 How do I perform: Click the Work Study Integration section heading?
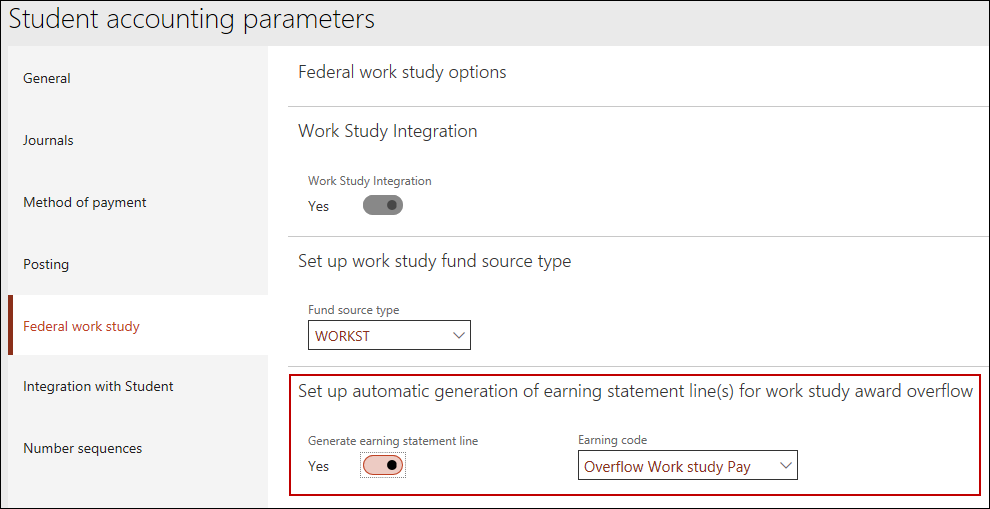(x=387, y=131)
